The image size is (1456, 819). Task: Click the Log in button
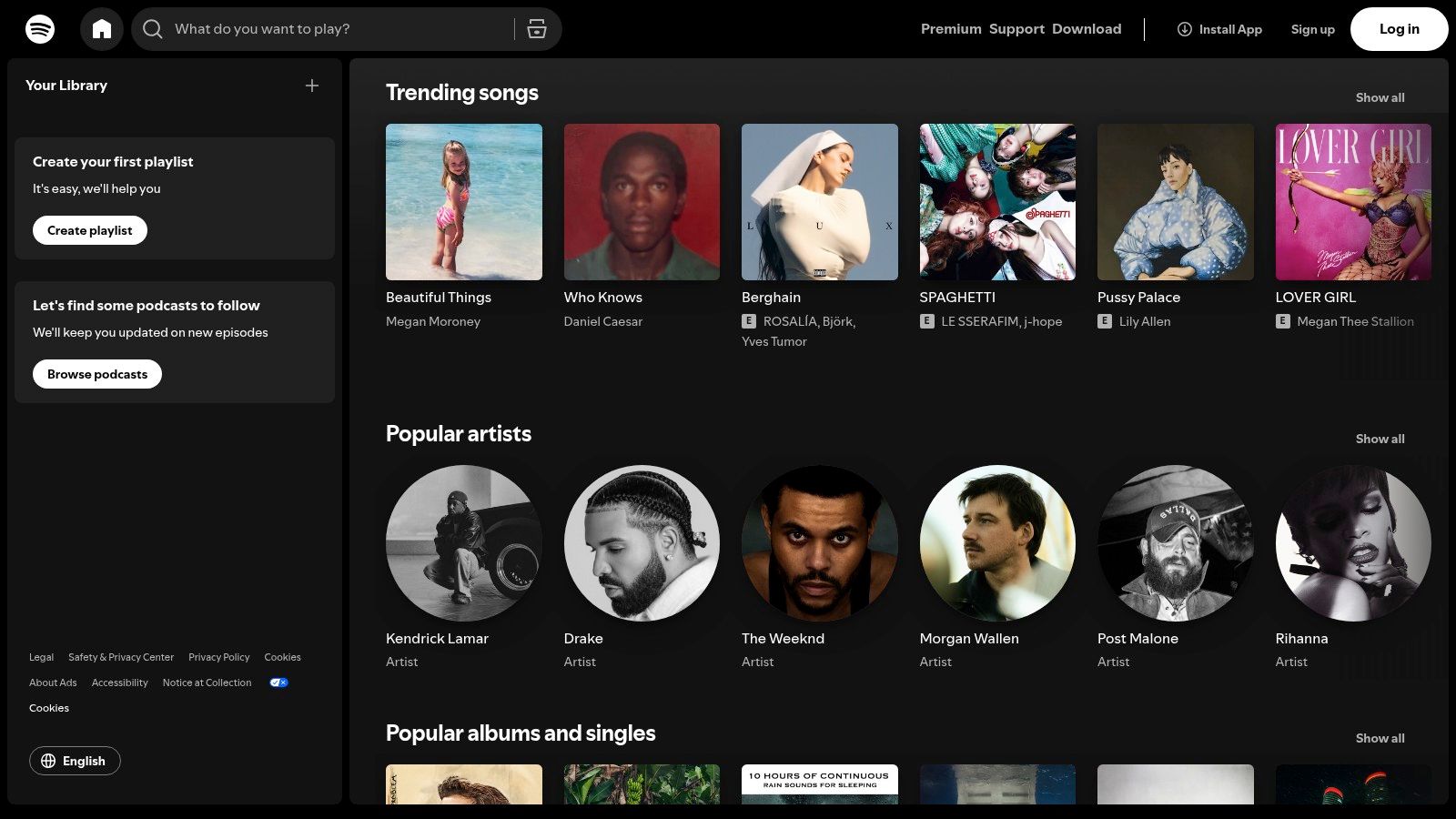(x=1399, y=28)
